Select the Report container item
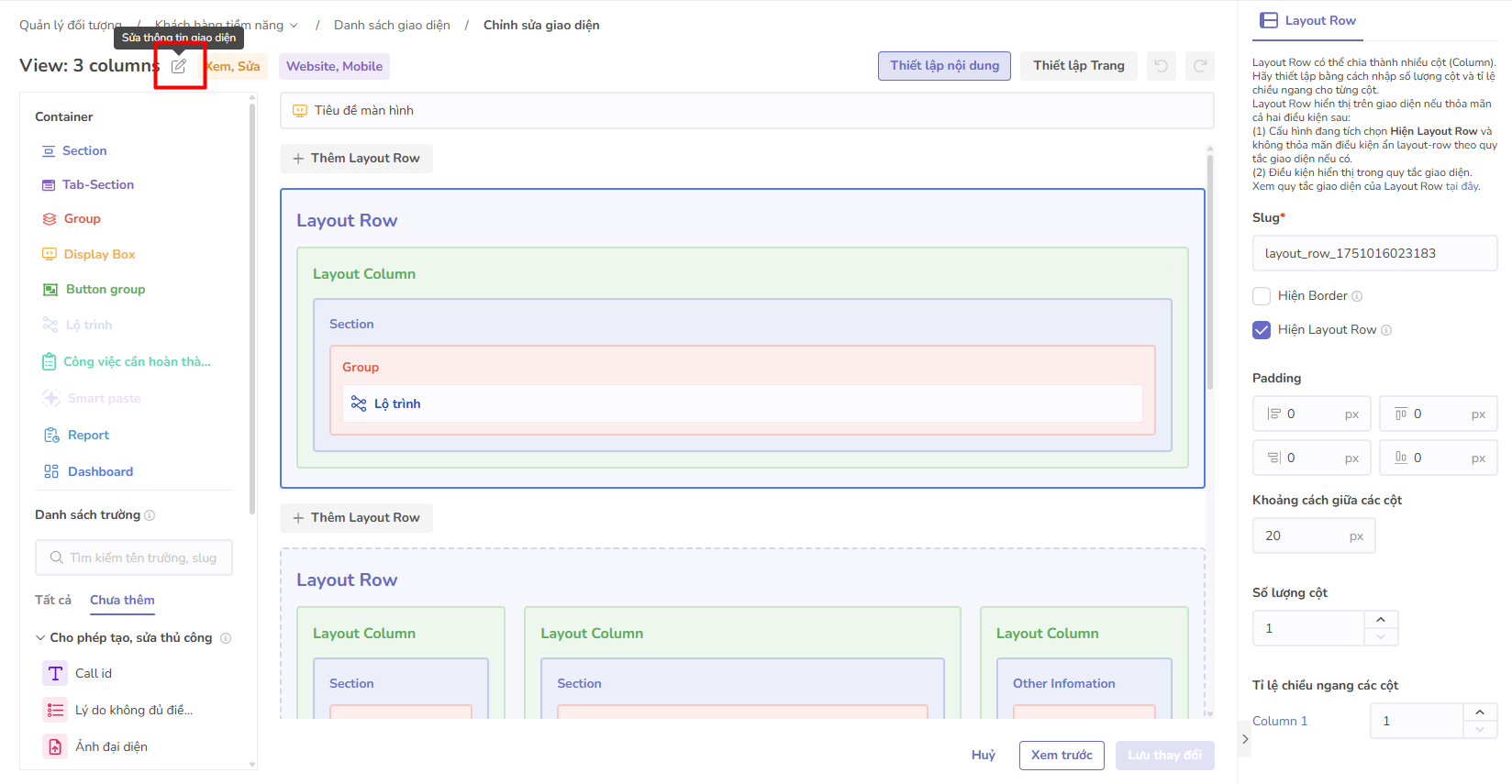The width and height of the screenshot is (1512, 784). pos(88,435)
